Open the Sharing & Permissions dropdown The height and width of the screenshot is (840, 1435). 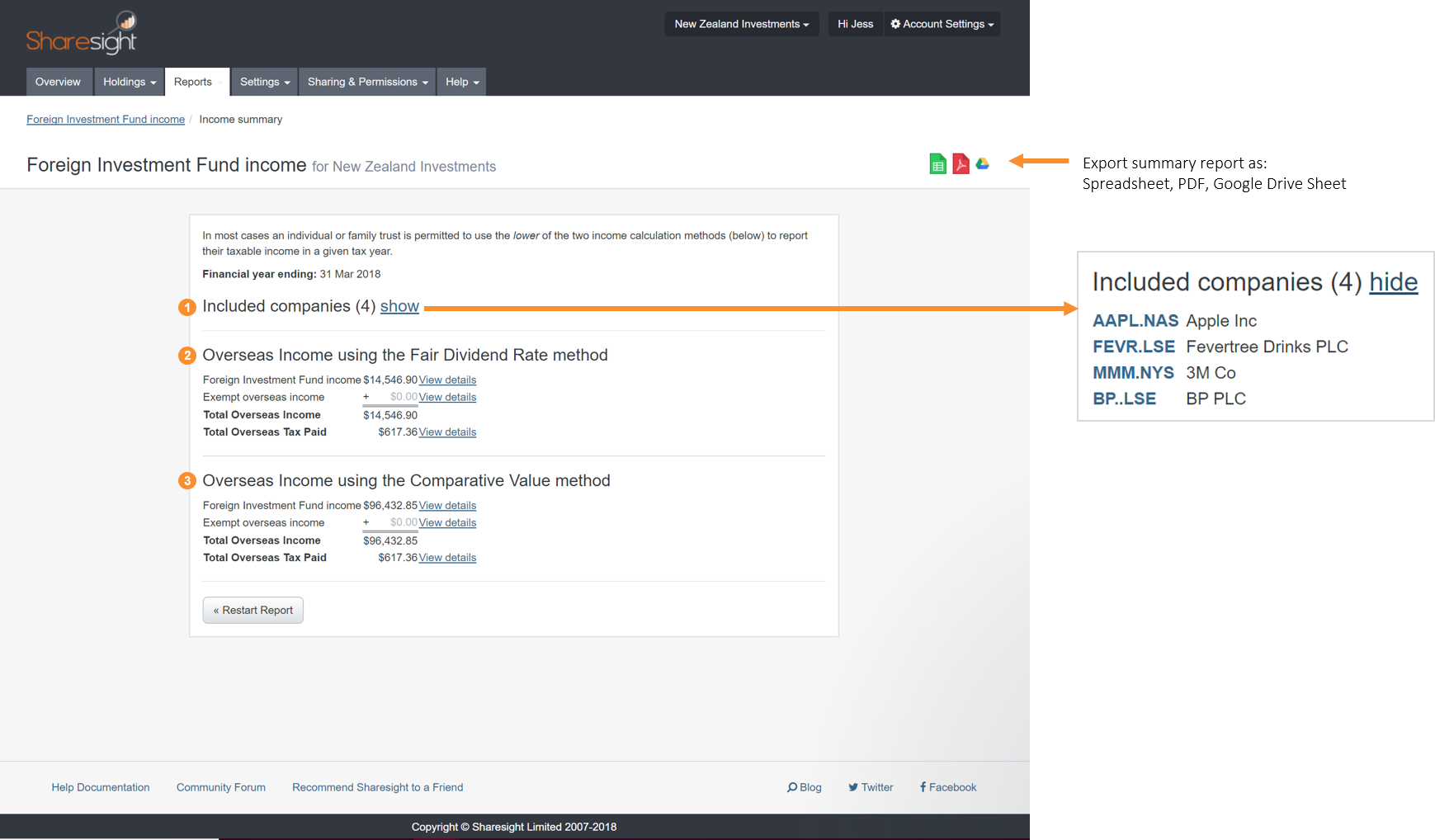click(x=366, y=82)
